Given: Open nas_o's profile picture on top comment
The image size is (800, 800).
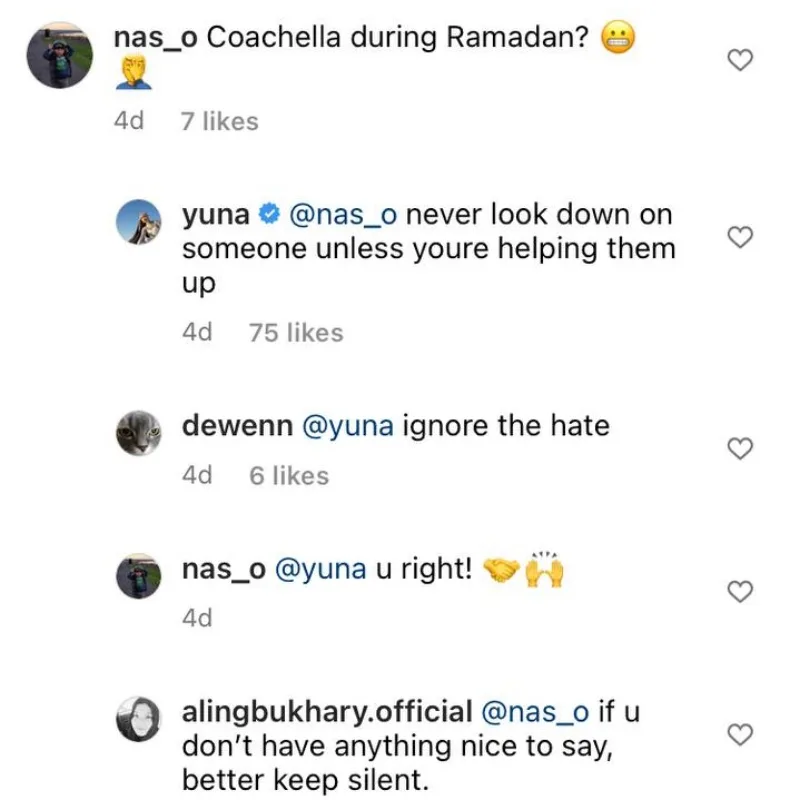Looking at the screenshot, I should point(59,54).
